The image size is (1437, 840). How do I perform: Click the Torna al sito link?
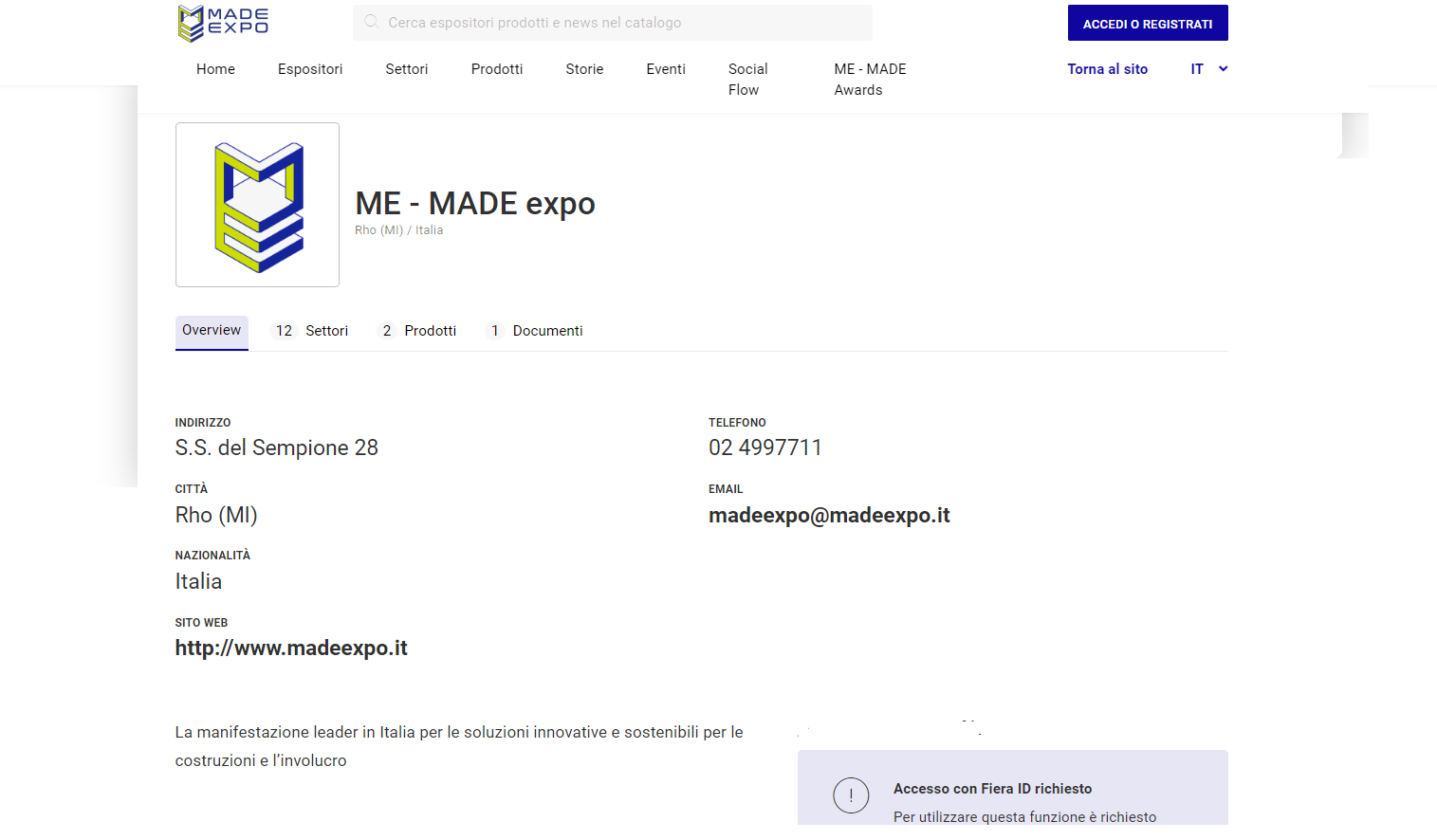point(1107,69)
